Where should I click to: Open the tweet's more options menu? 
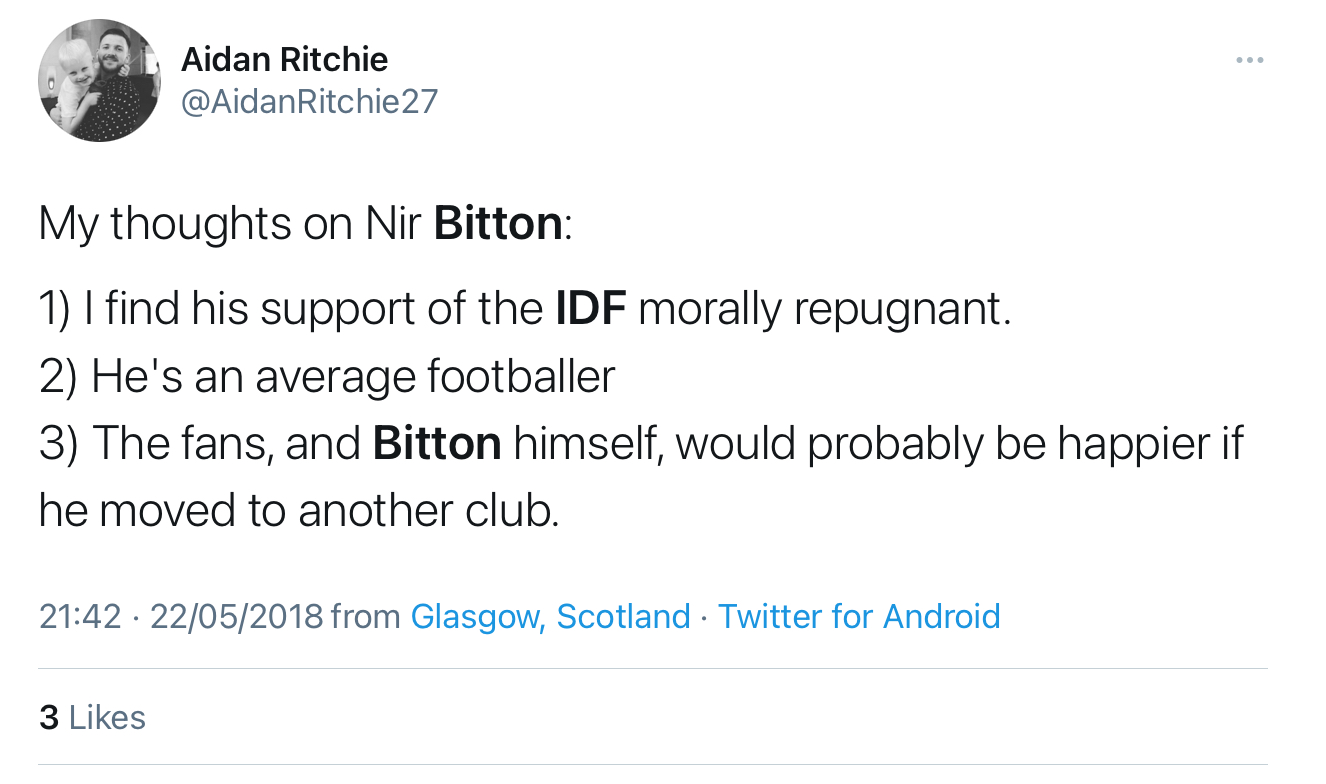[x=1249, y=61]
